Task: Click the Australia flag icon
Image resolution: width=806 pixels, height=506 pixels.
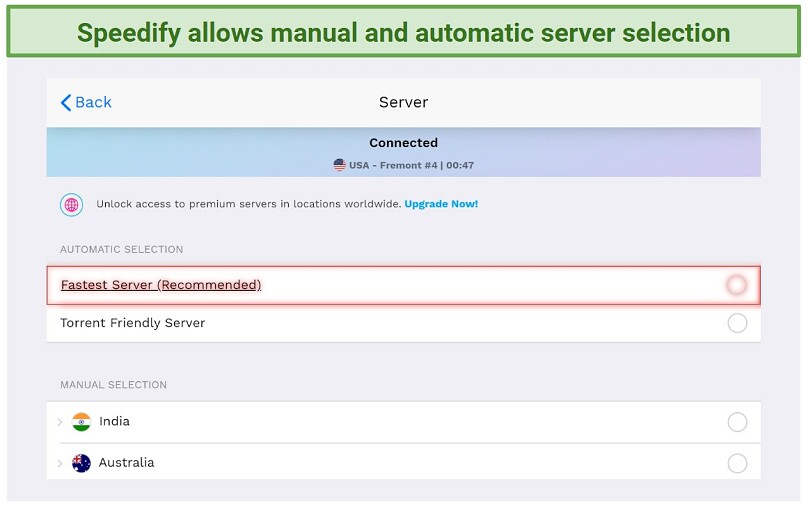Action: click(81, 463)
